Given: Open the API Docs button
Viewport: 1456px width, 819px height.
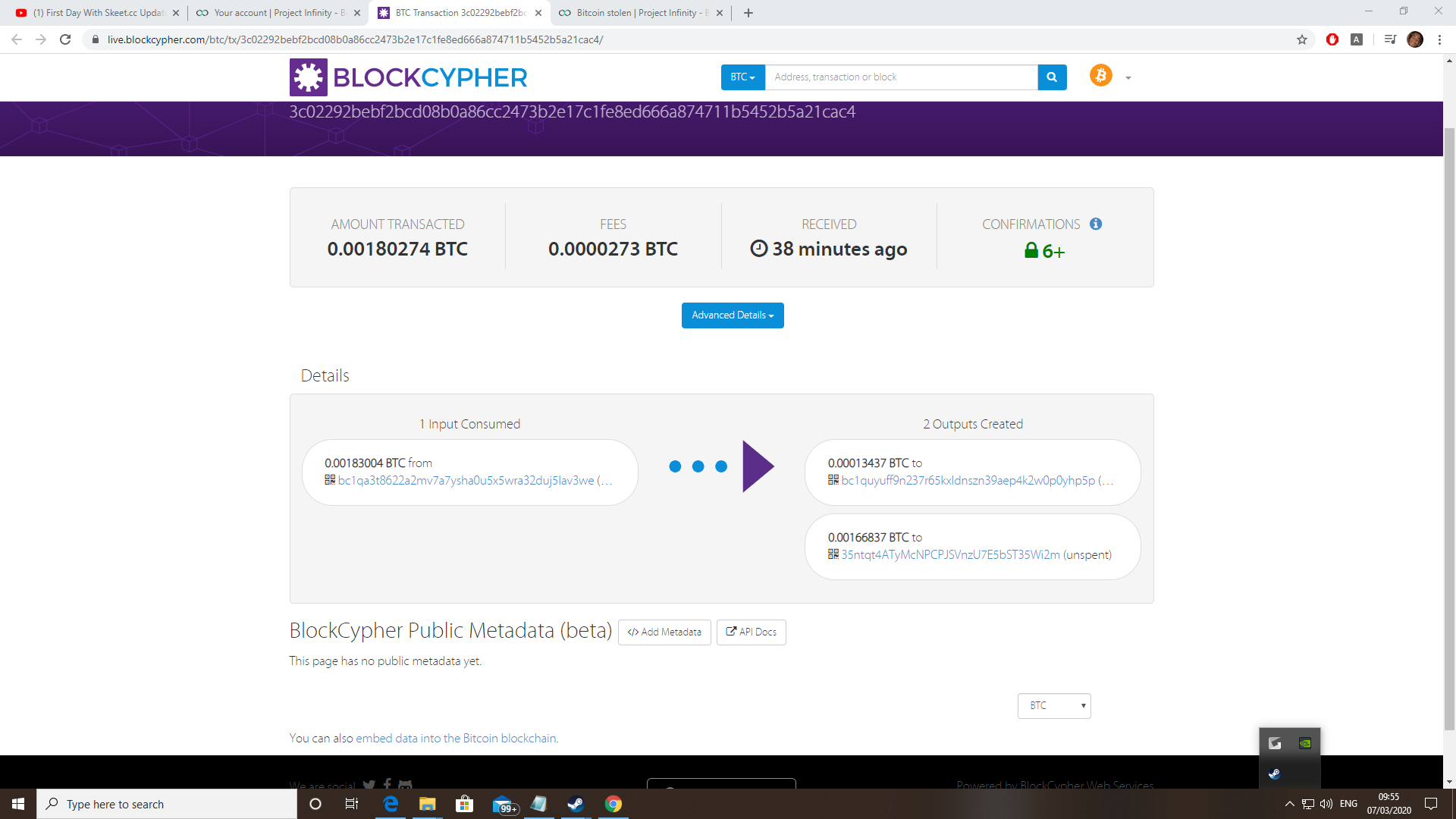Looking at the screenshot, I should (751, 632).
